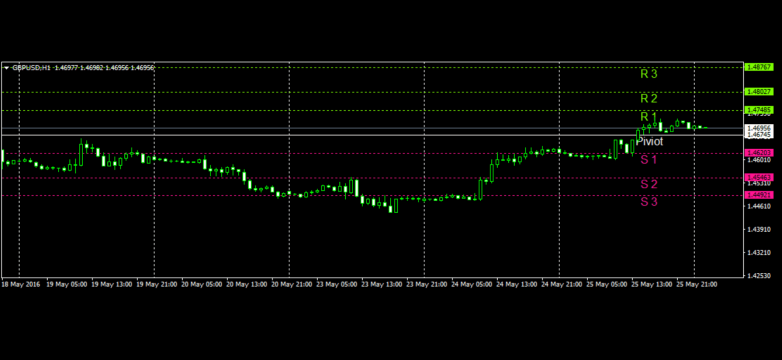The height and width of the screenshot is (360, 782).
Task: Click the 25 May 13:00 time label
Action: pos(652,284)
